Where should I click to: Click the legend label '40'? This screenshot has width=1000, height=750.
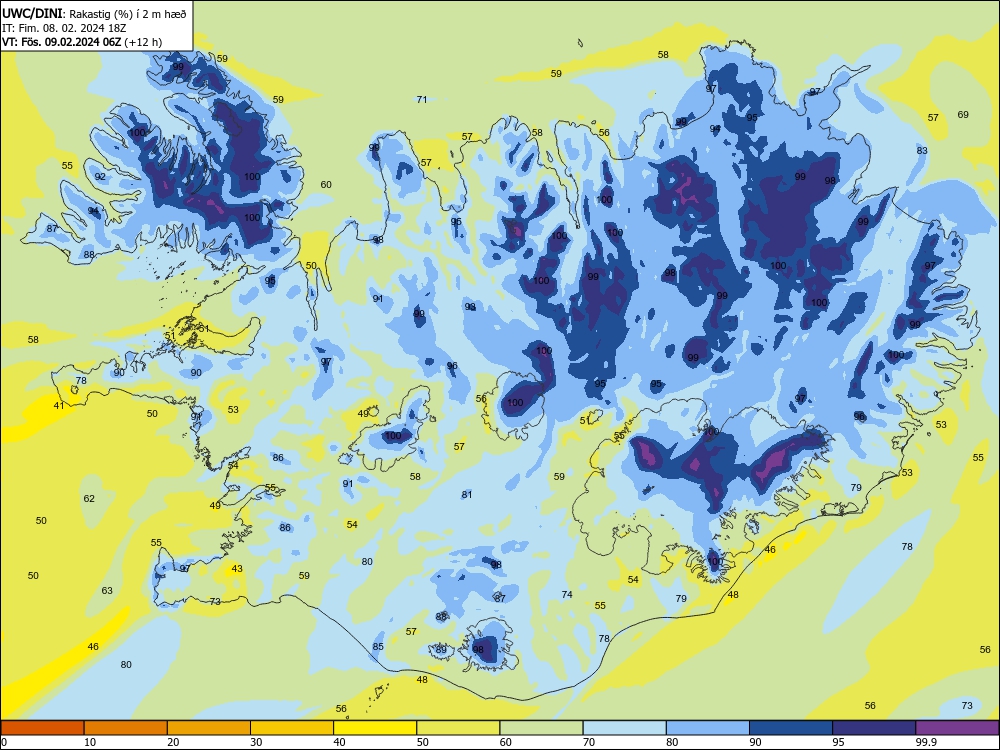point(339,742)
